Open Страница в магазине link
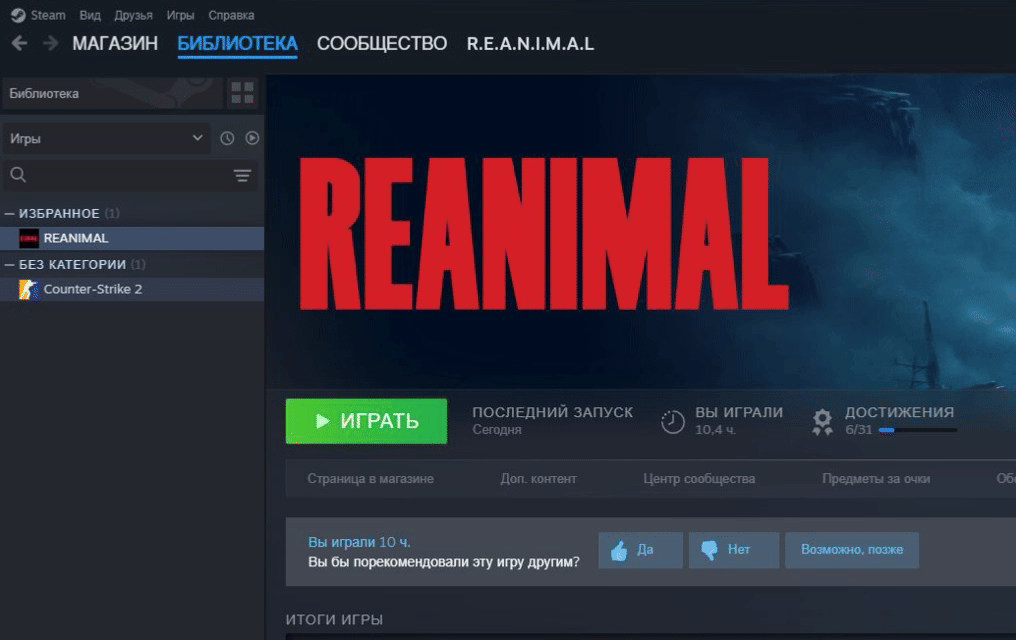The width and height of the screenshot is (1016, 640). pos(371,479)
